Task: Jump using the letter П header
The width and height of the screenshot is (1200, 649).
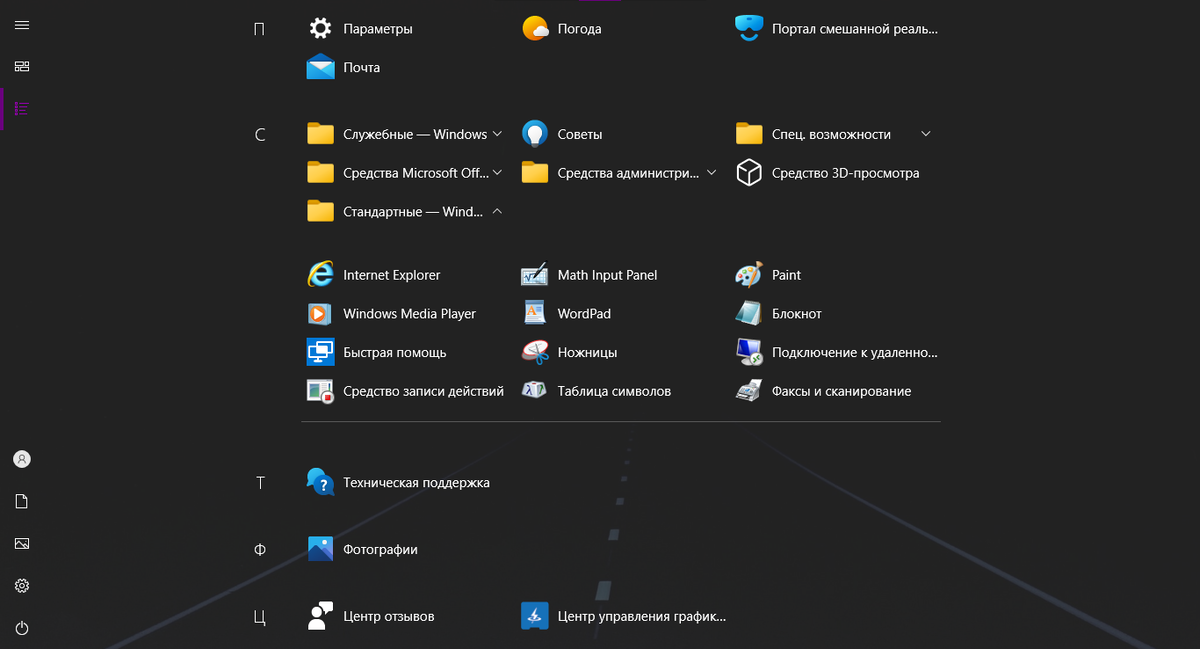Action: click(x=260, y=29)
